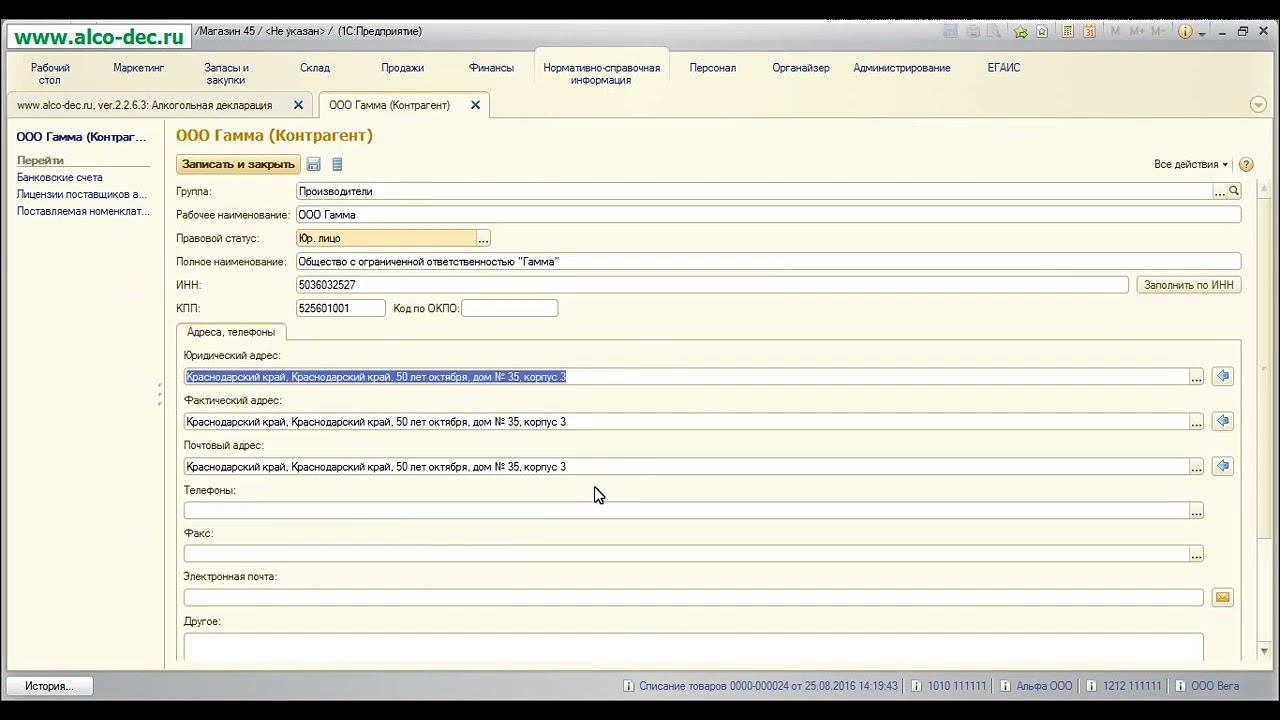Click into the Рабочее наименование field
1280x720 pixels.
(768, 214)
